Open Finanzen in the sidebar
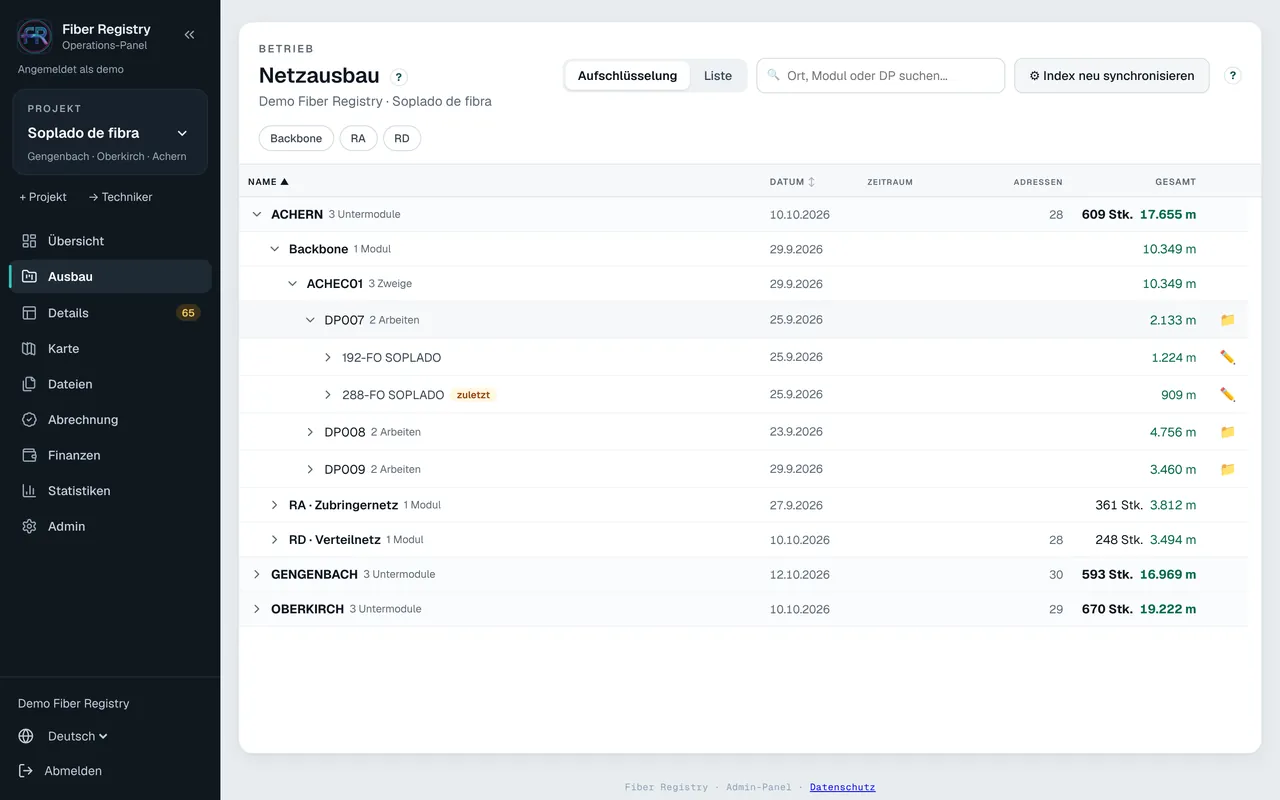The height and width of the screenshot is (800, 1280). pyautogui.click(x=110, y=455)
